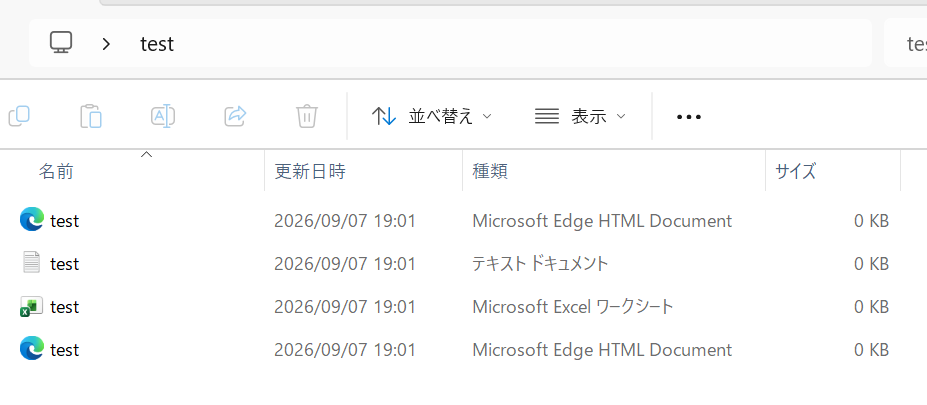The height and width of the screenshot is (405, 927).
Task: Click the Rename toolbar icon
Action: coord(163,116)
